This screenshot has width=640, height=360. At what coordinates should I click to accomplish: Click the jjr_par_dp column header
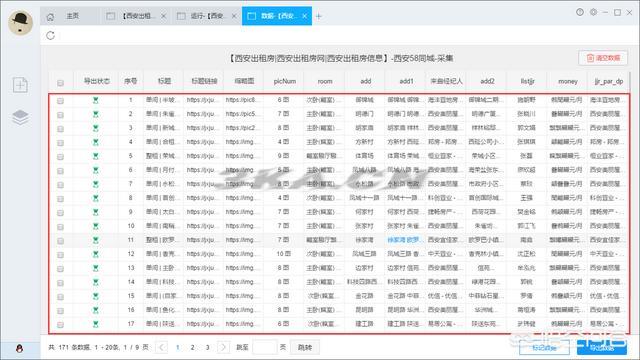point(608,81)
